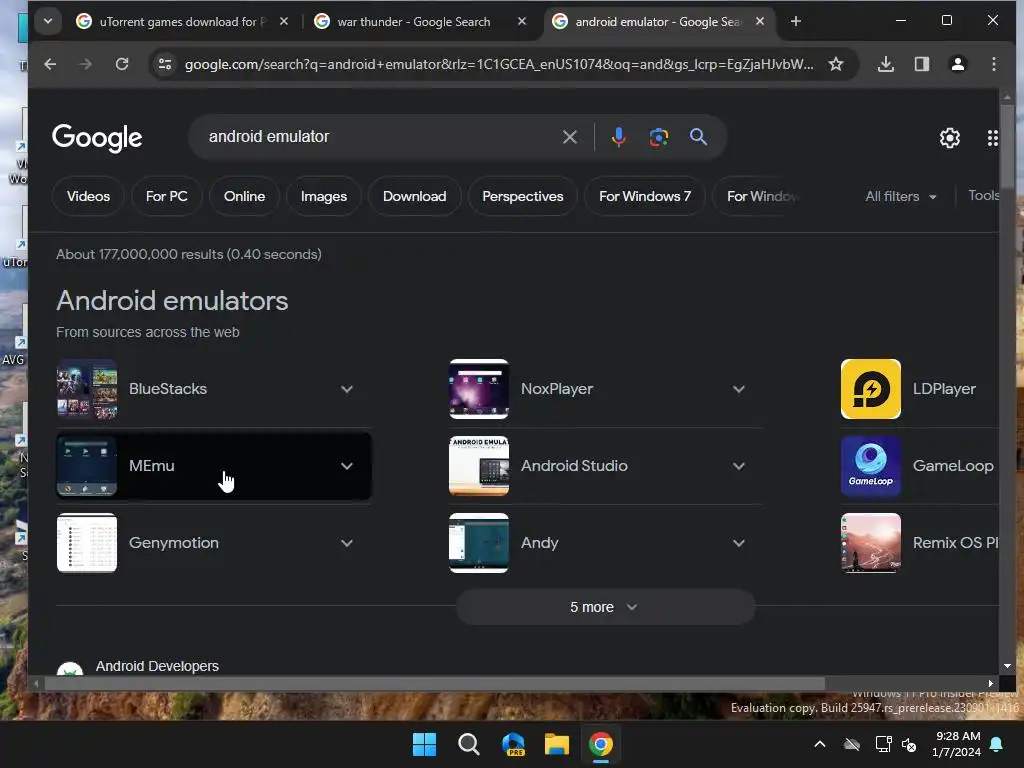This screenshot has height=768, width=1024.
Task: Open the Windows Start menu
Action: [x=424, y=744]
